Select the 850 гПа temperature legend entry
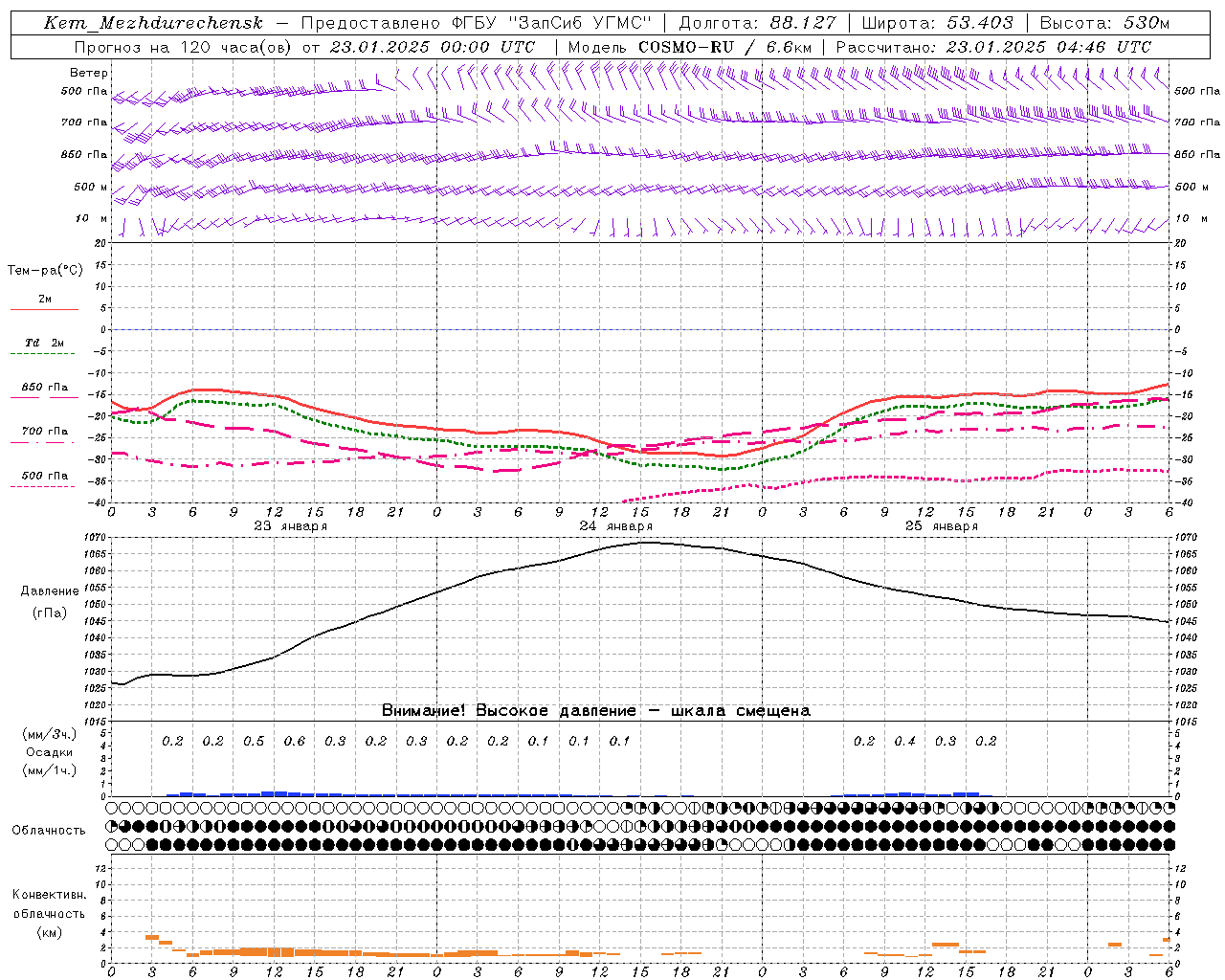The image size is (1225, 980). click(45, 388)
